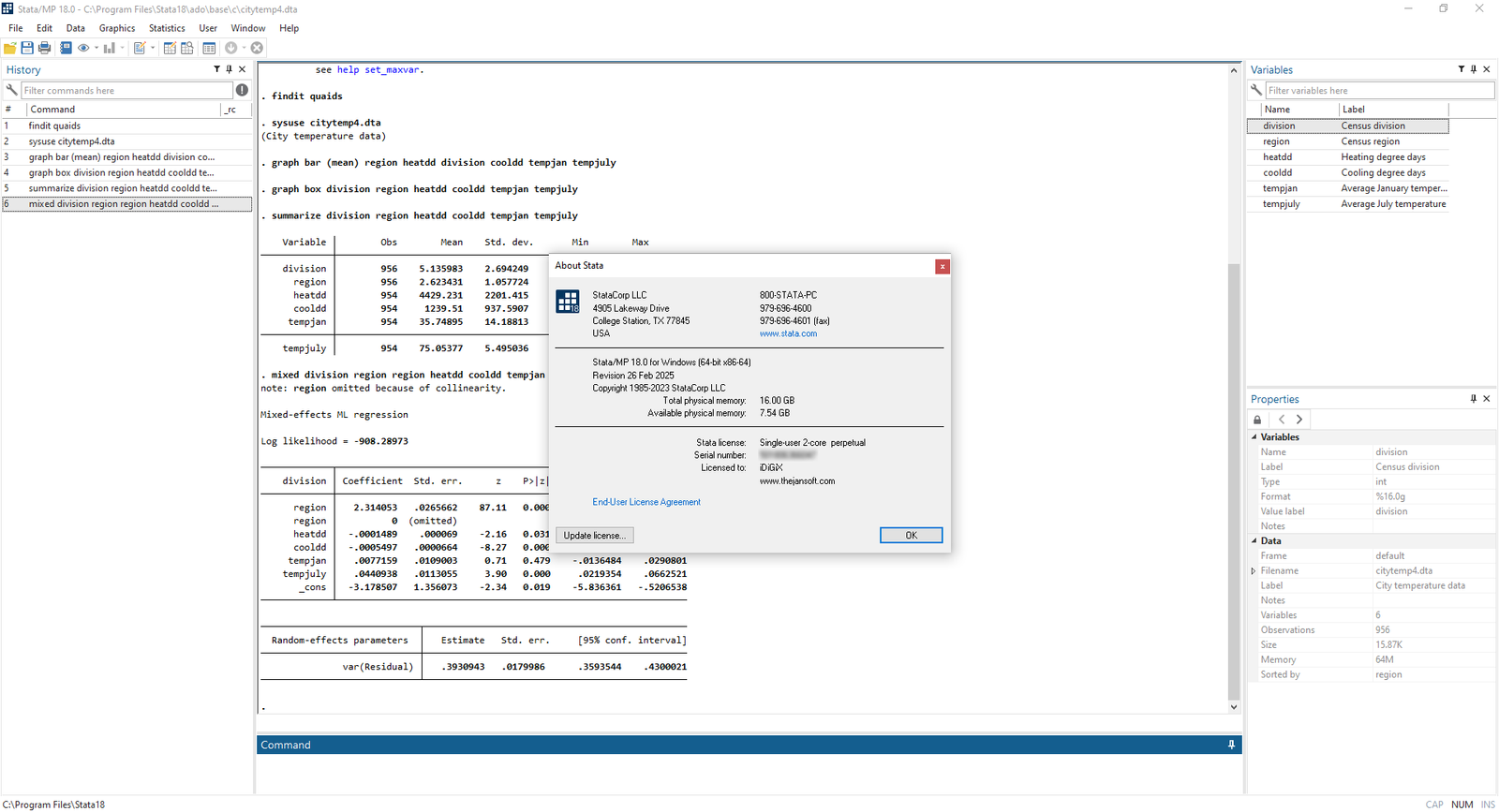Open the End-User License Agreement link
Image resolution: width=1499 pixels, height=812 pixels.
(x=646, y=502)
